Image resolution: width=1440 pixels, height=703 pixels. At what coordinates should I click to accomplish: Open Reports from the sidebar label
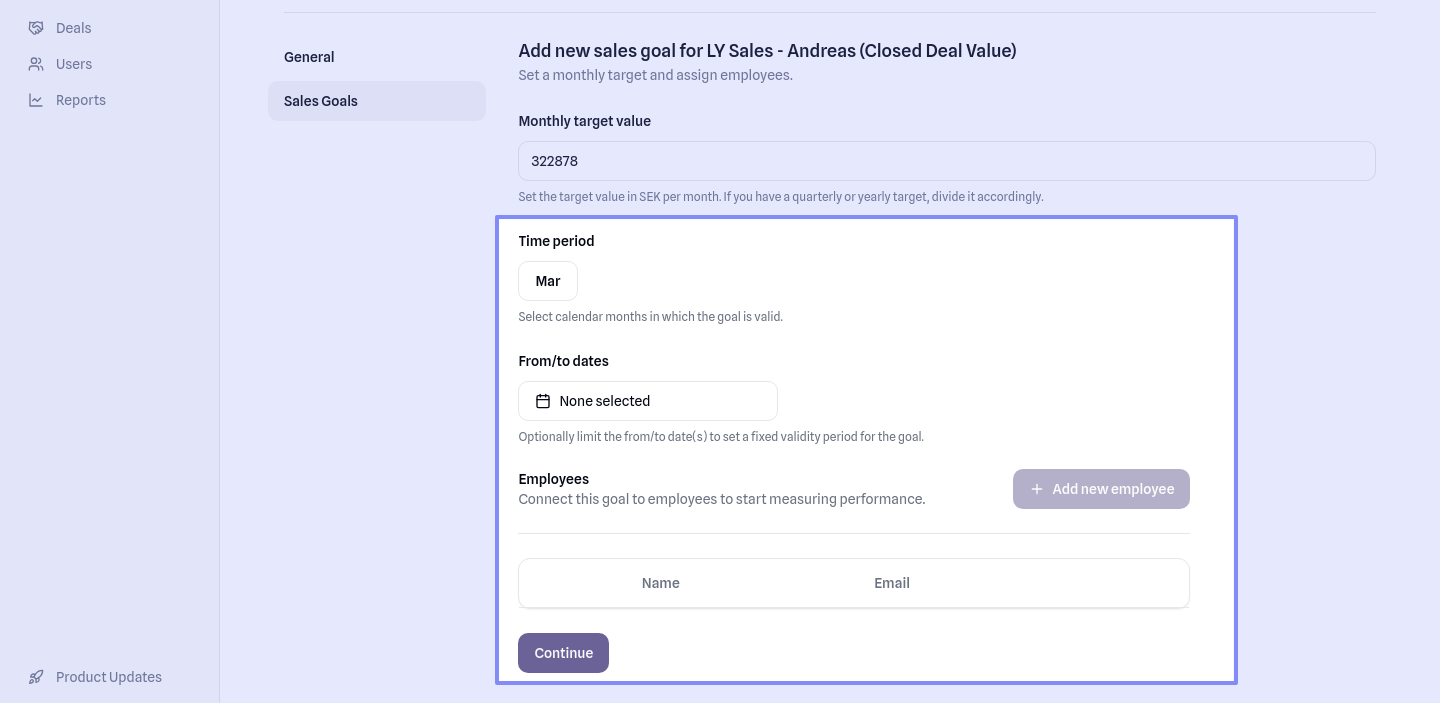tap(81, 100)
